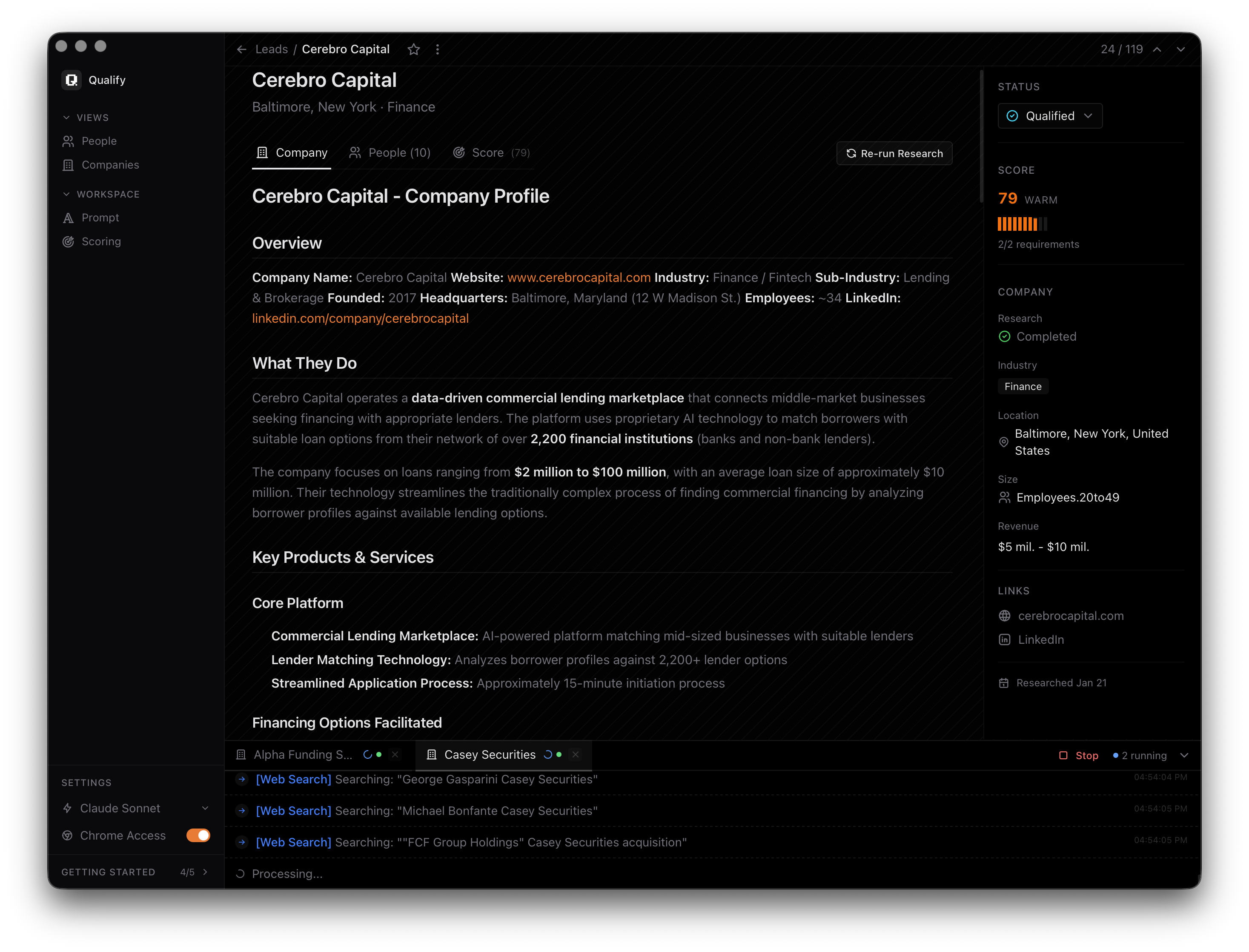Open www.cerebrocapital.com website link
This screenshot has height=952, width=1249.
(x=579, y=278)
